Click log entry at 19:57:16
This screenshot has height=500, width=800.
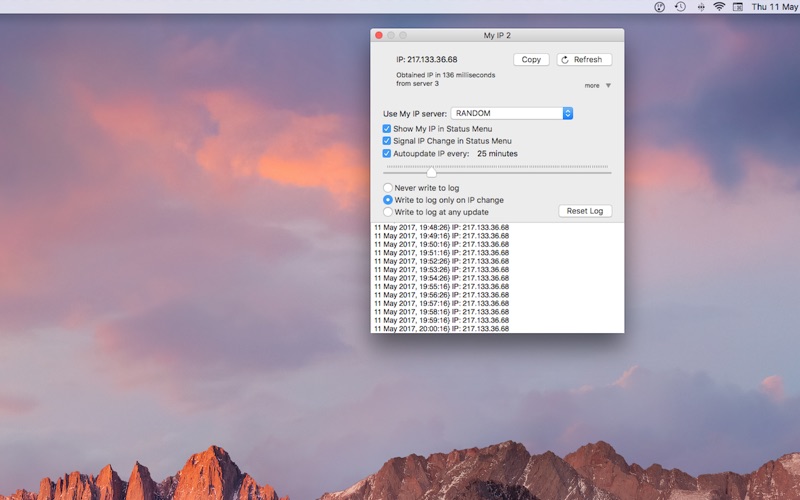pos(441,303)
